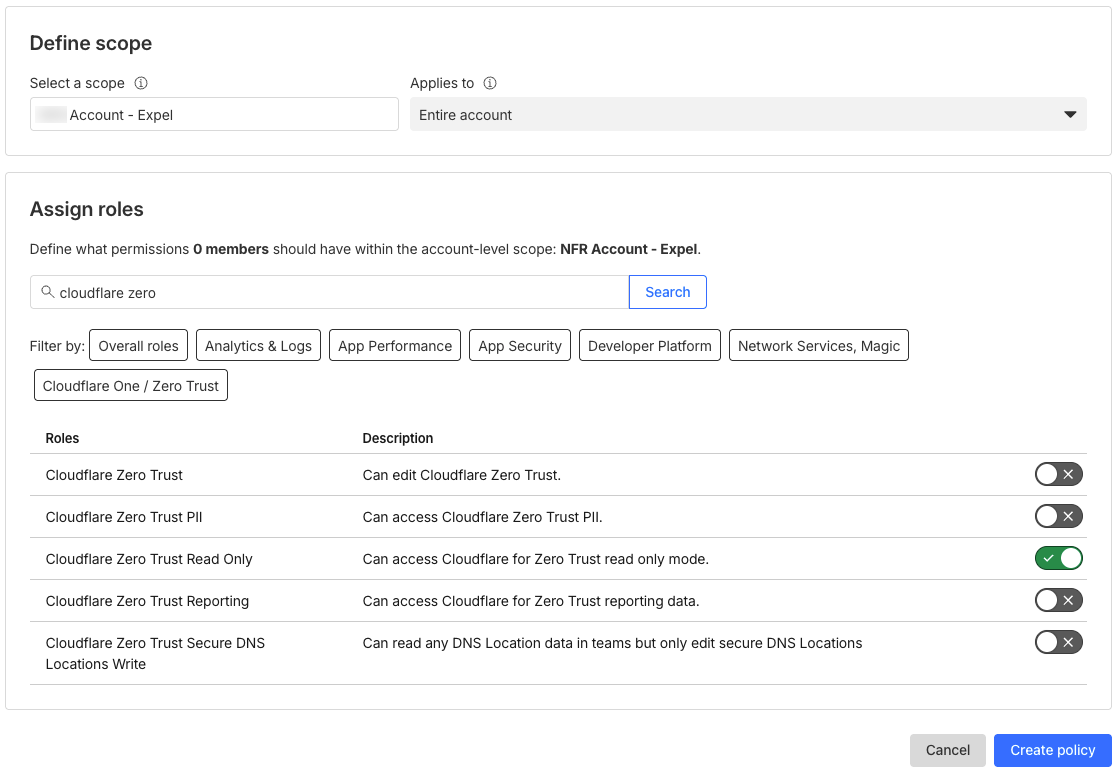This screenshot has height=772, width=1116.
Task: Enable the Cloudflare Zero Trust role
Action: [1058, 475]
